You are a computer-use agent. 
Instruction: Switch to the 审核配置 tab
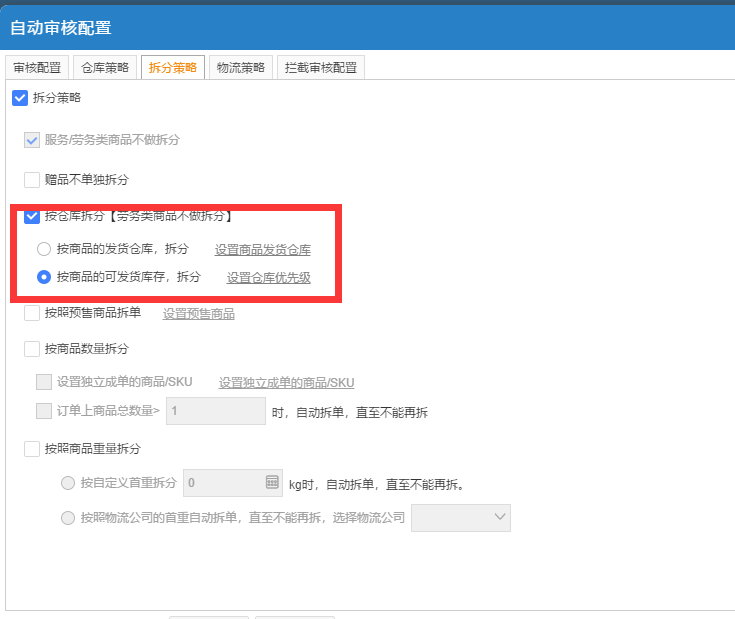click(x=37, y=68)
